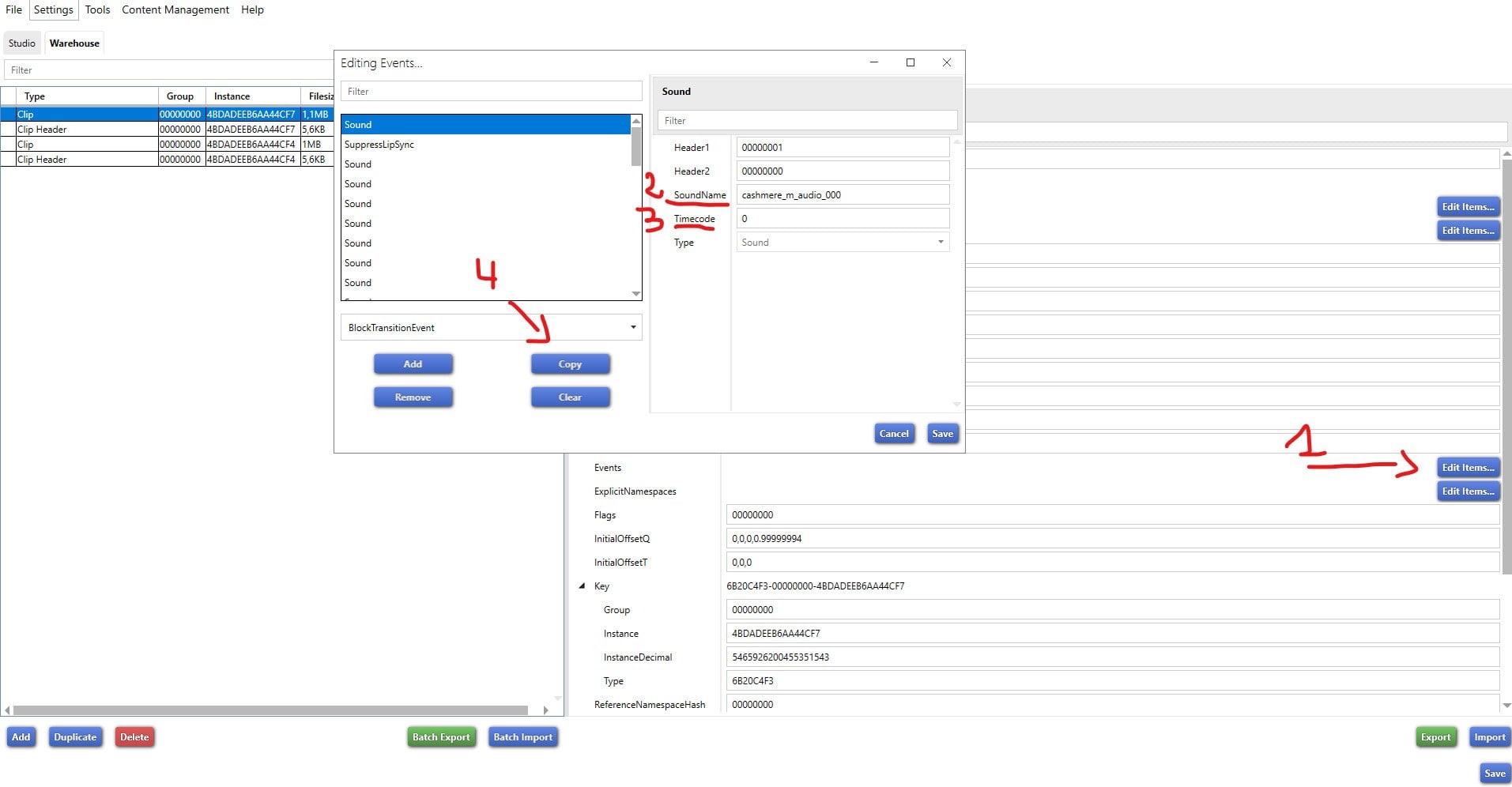Viewport: 1512px width, 787px height.
Task: Sort resources by Group column header
Action: coord(181,96)
